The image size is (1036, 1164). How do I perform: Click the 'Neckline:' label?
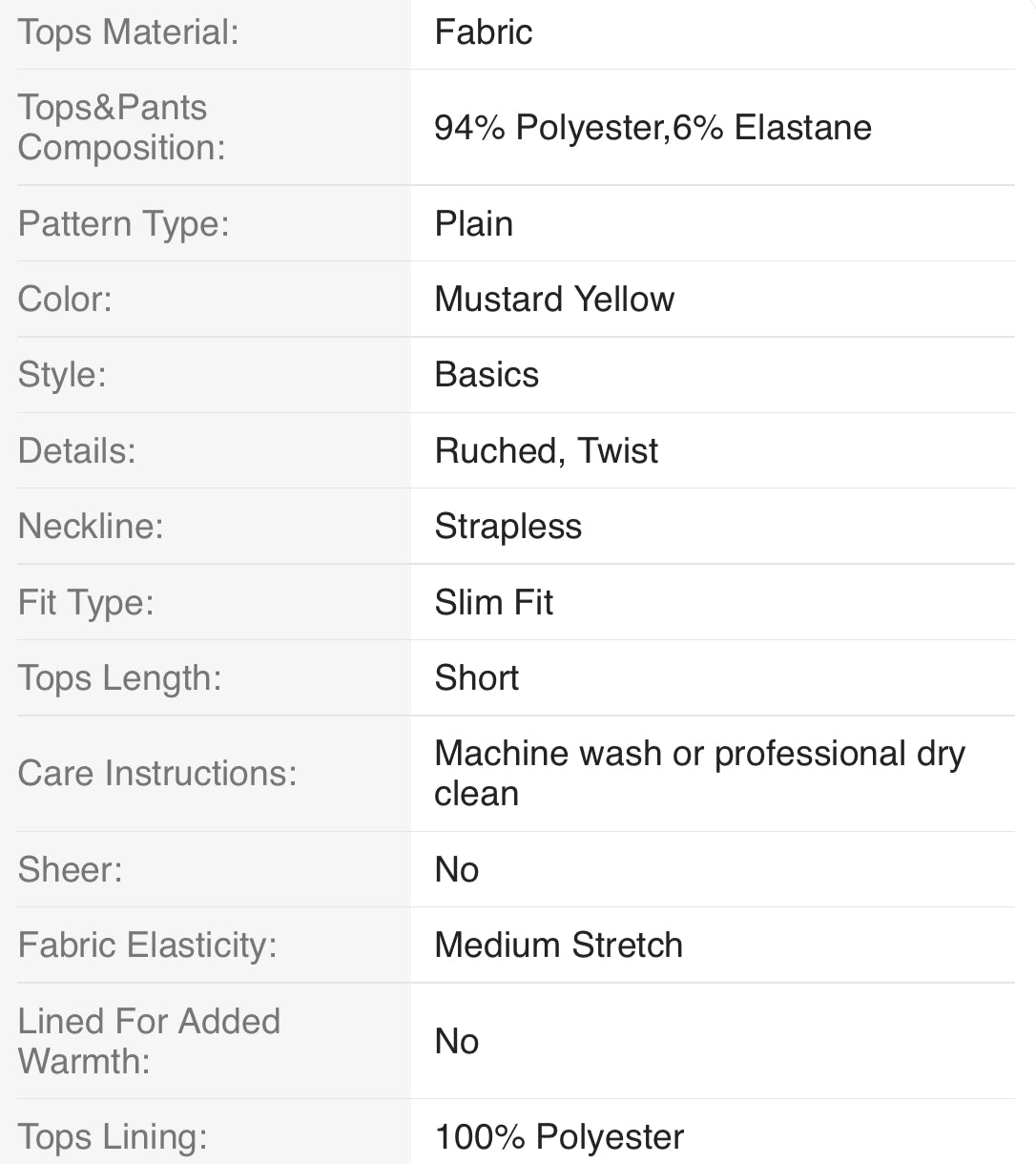(91, 527)
